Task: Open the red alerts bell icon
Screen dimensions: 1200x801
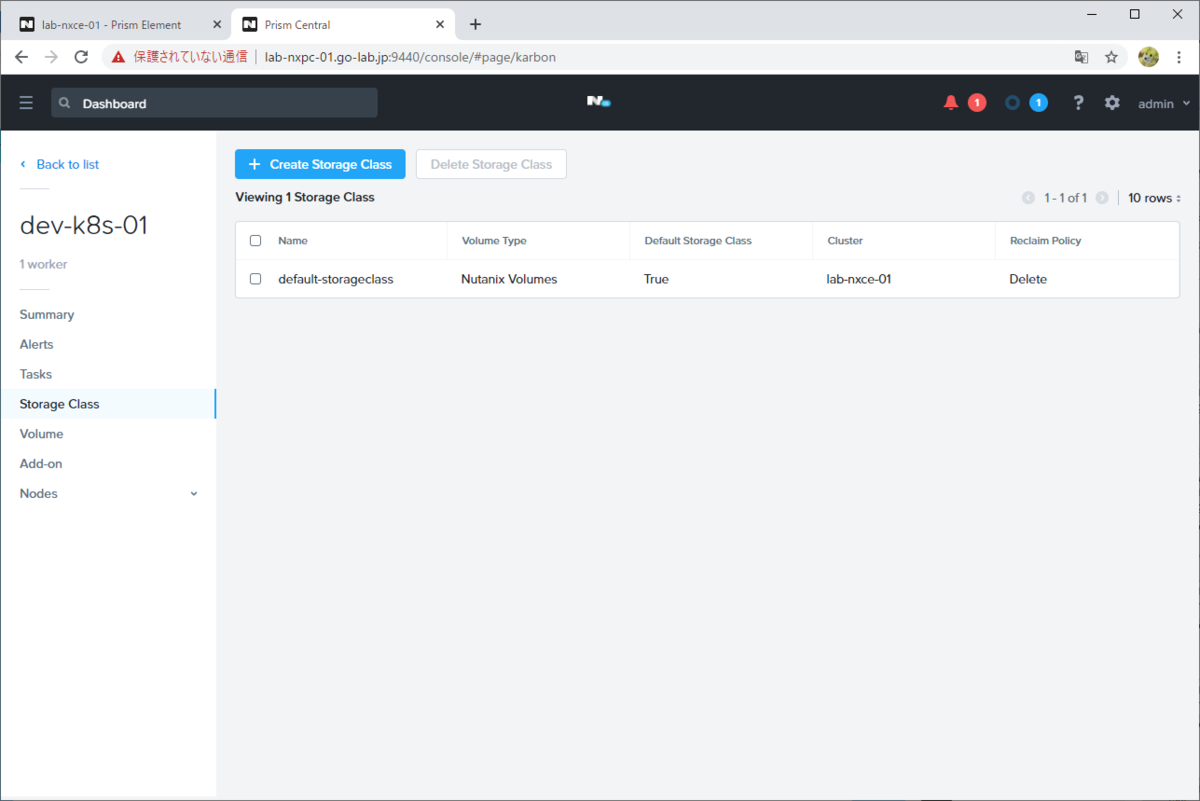Action: (951, 103)
